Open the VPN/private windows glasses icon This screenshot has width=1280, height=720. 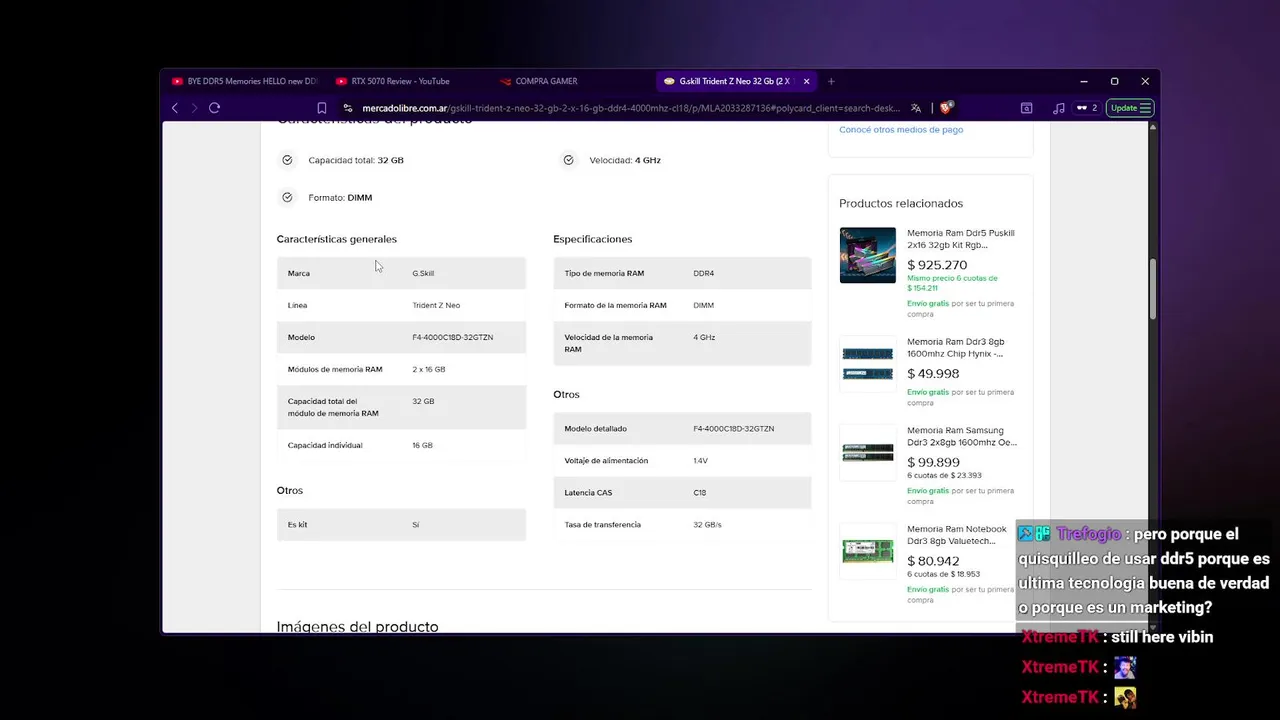(x=1086, y=108)
